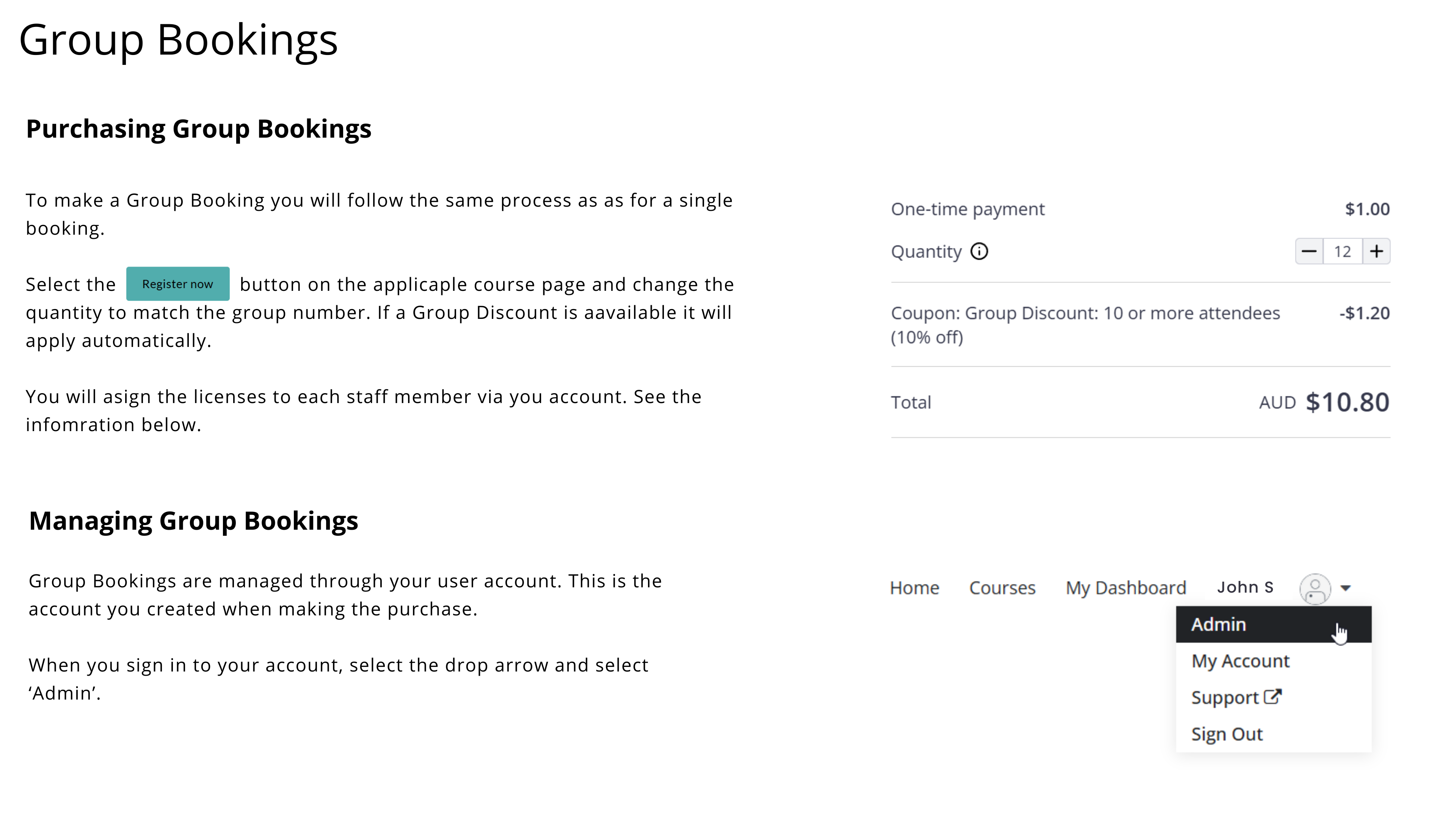Select Sign Out from the menu

1227,734
